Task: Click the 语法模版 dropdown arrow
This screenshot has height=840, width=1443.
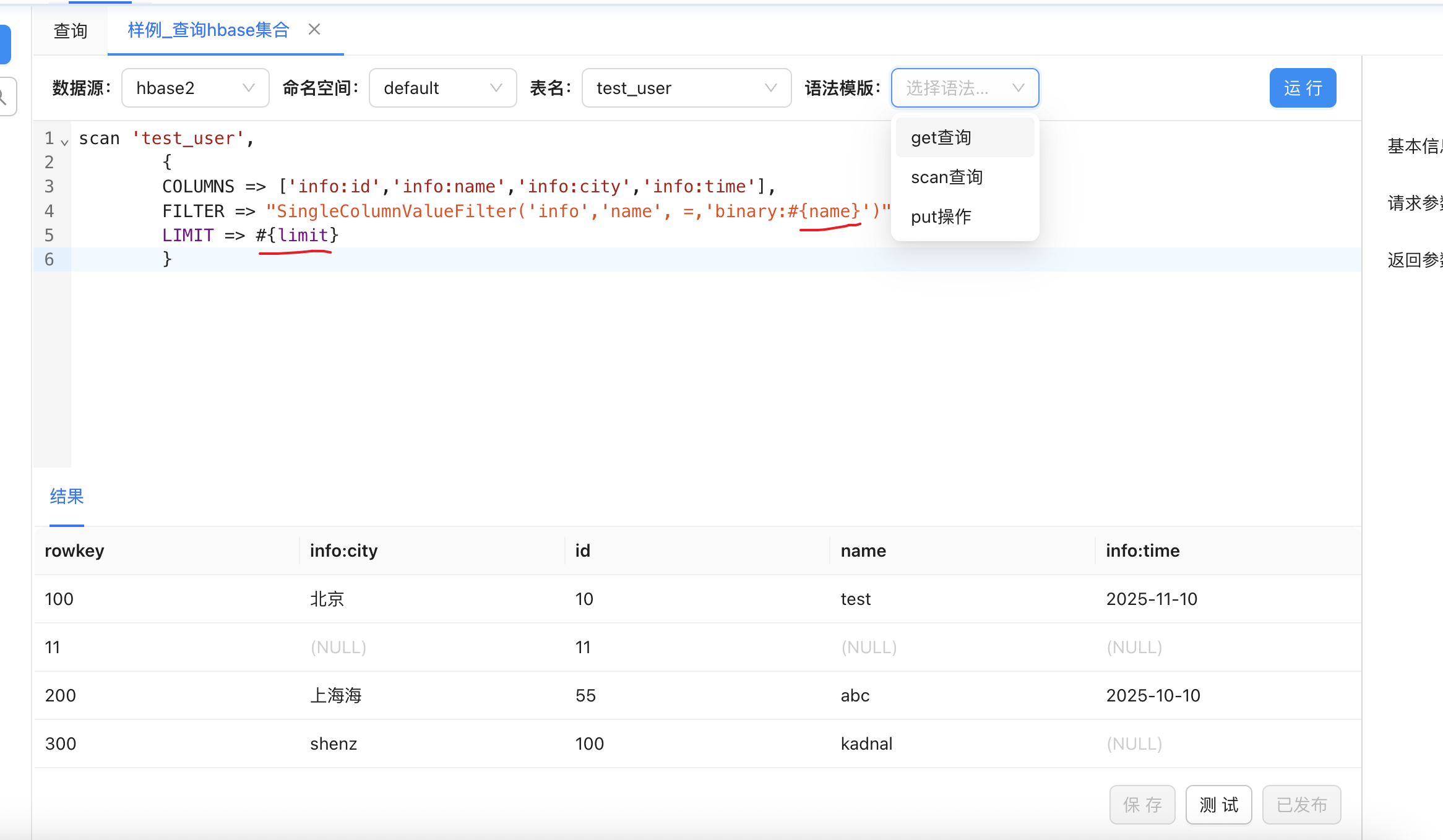Action: click(x=1018, y=88)
